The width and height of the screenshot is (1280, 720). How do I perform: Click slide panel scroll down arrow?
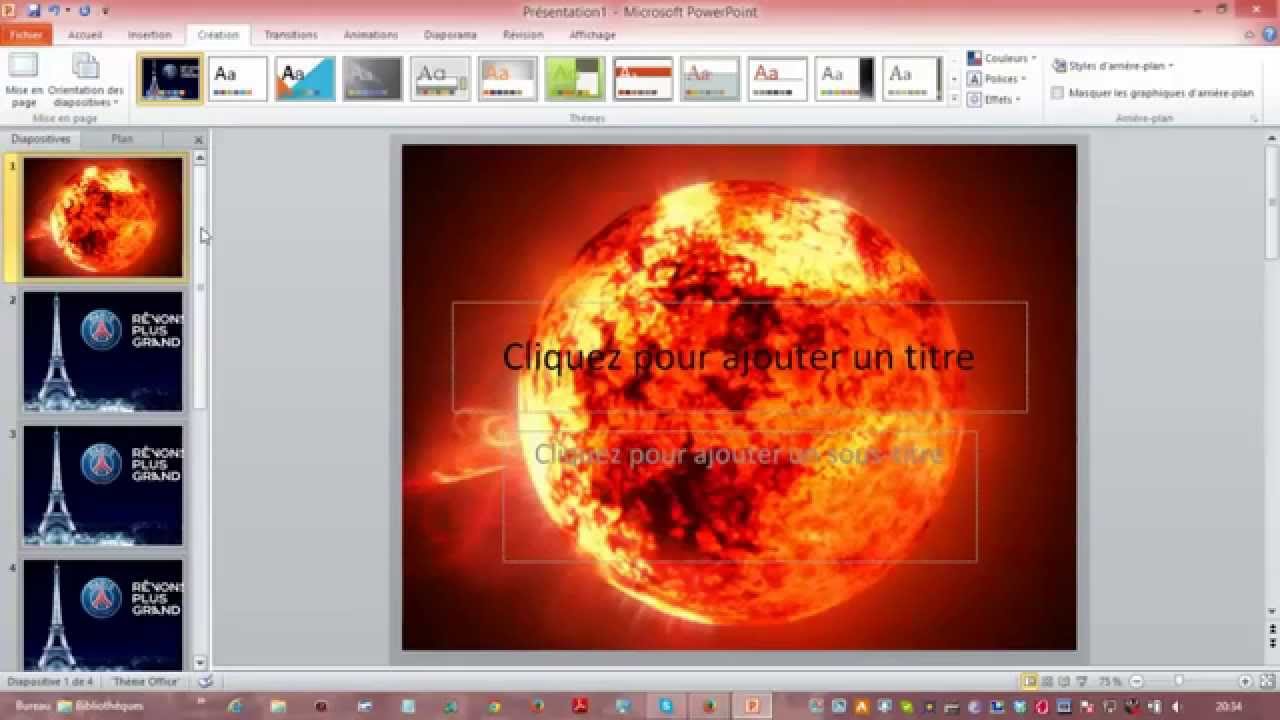tap(200, 662)
